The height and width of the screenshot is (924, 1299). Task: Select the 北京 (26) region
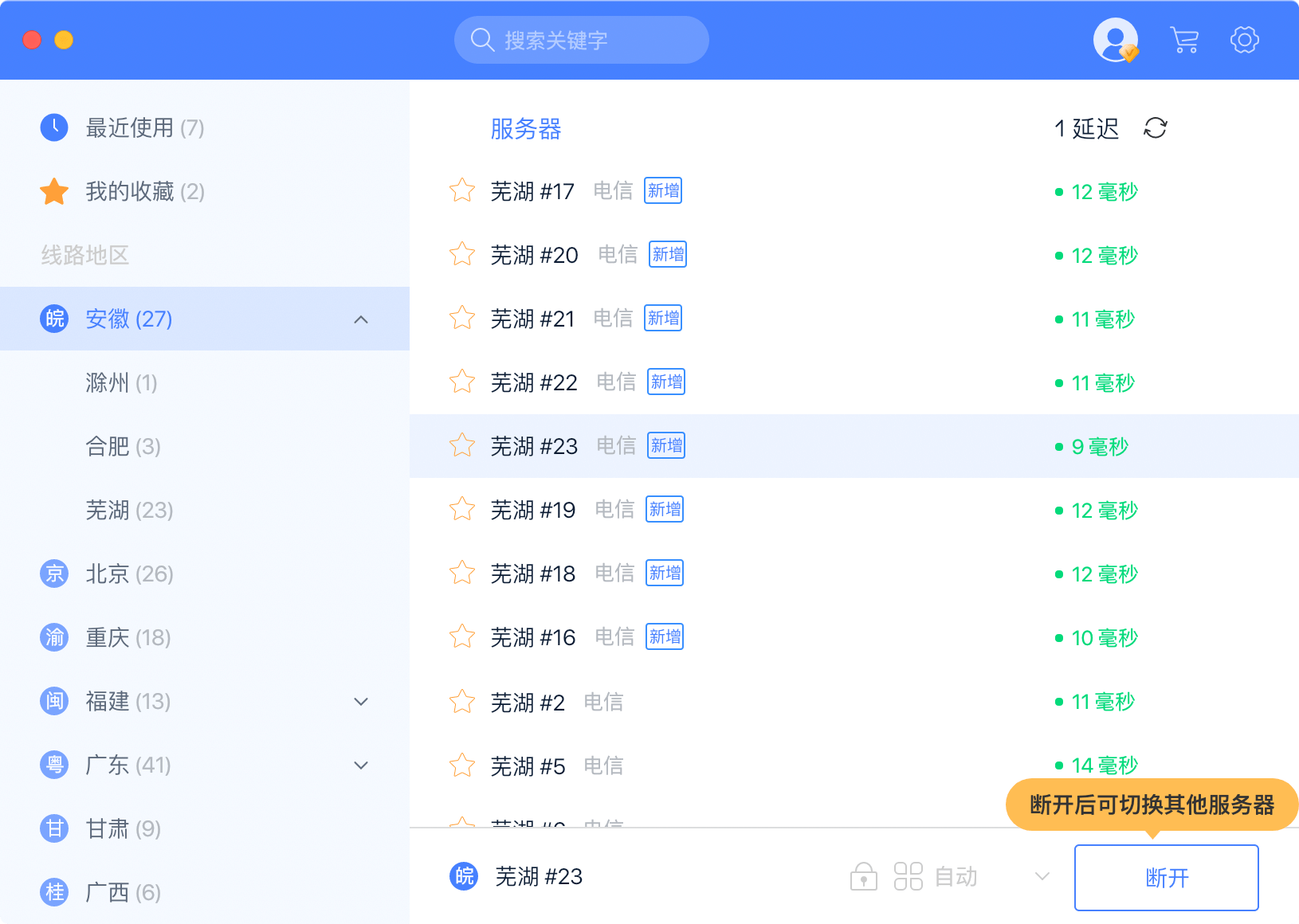[129, 574]
